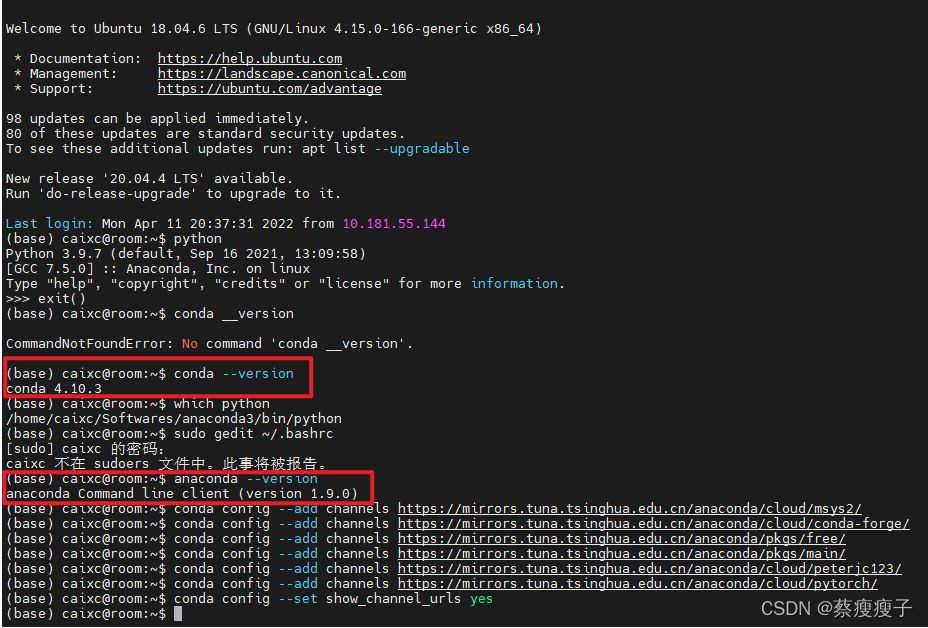928x628 pixels.
Task: Click the "New release '20.04.4 LTS' available" line
Action: click(149, 179)
